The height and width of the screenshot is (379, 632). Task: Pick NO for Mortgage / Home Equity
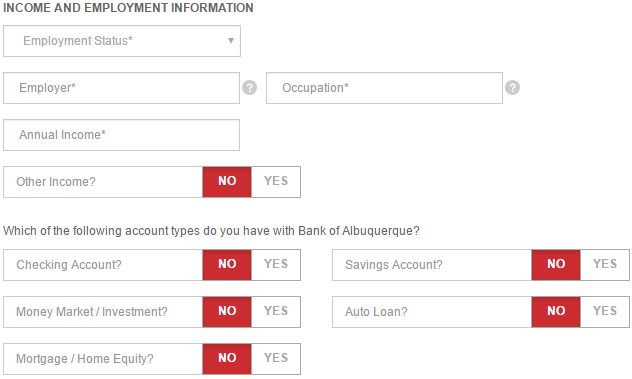coord(227,358)
